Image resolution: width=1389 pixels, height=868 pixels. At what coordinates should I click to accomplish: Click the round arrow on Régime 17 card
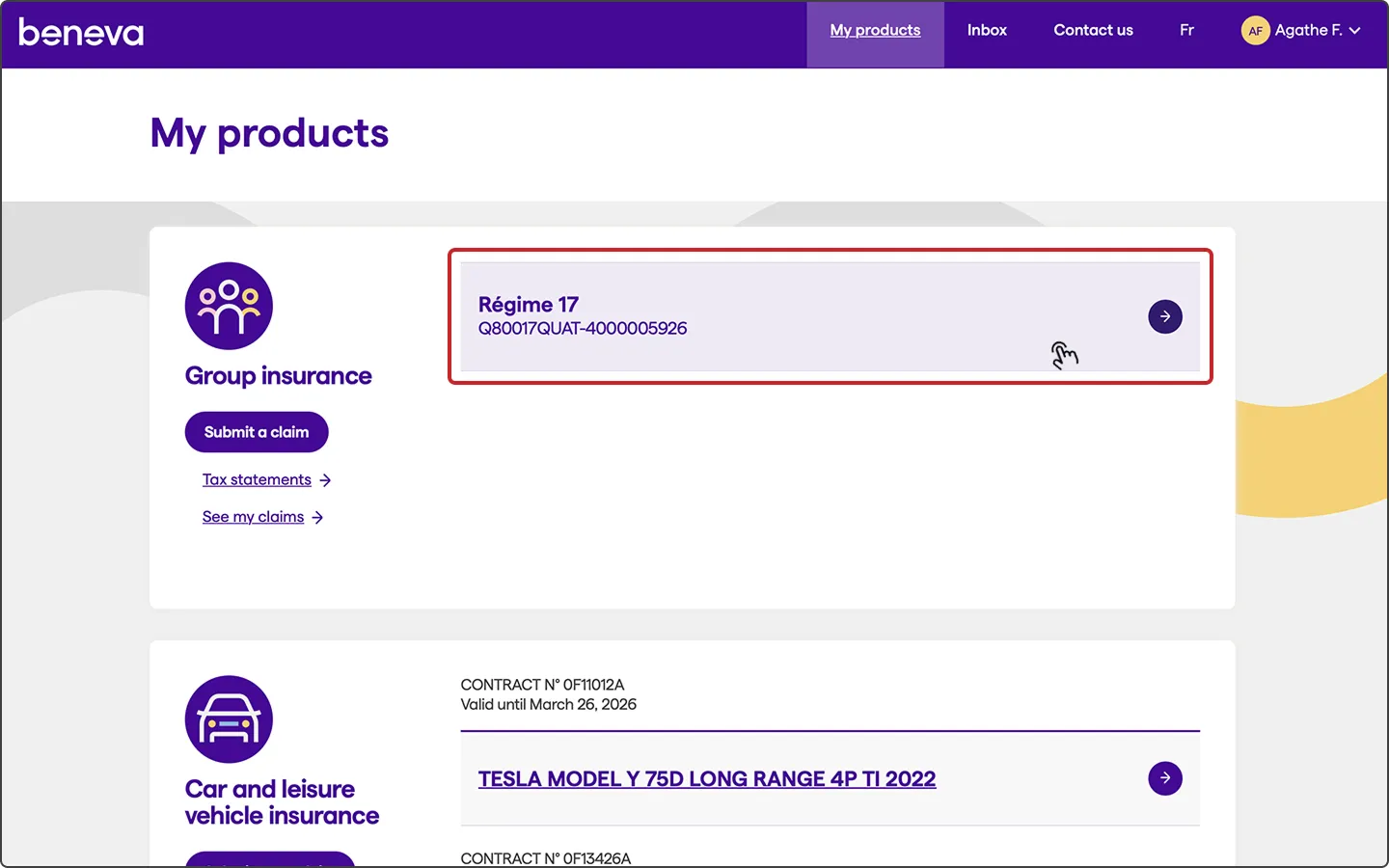[1165, 316]
